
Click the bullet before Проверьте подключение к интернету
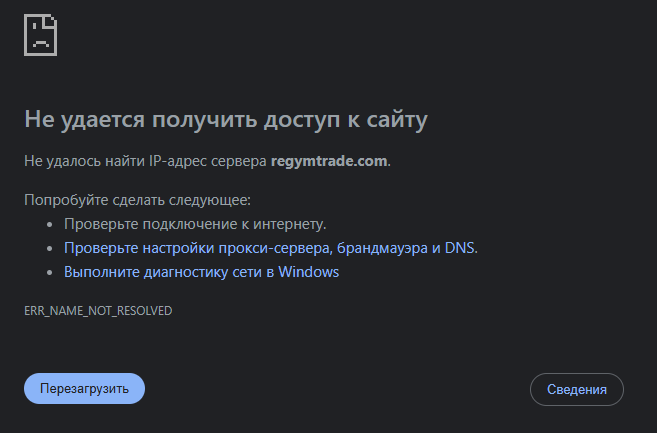tap(50, 224)
